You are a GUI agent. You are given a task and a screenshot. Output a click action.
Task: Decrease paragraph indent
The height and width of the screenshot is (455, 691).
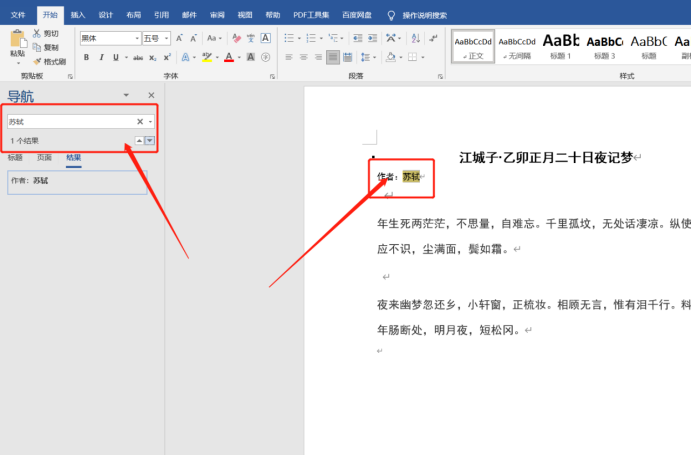pyautogui.click(x=357, y=38)
